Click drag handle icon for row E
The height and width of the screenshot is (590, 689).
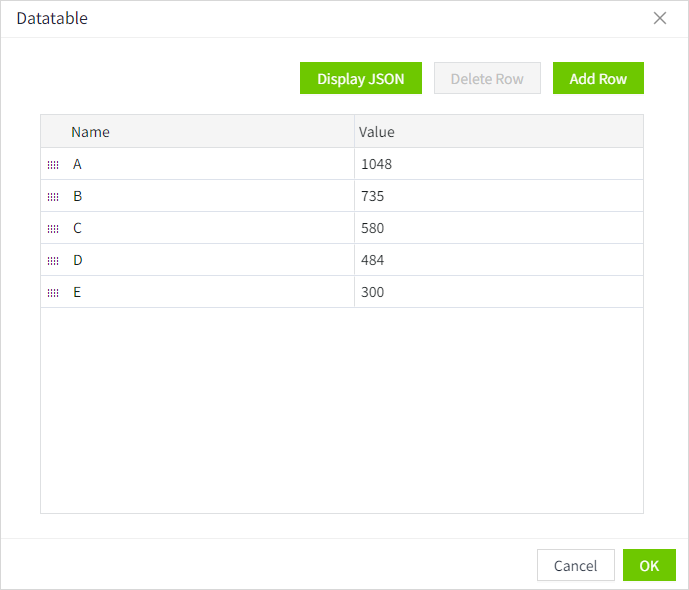(x=53, y=293)
